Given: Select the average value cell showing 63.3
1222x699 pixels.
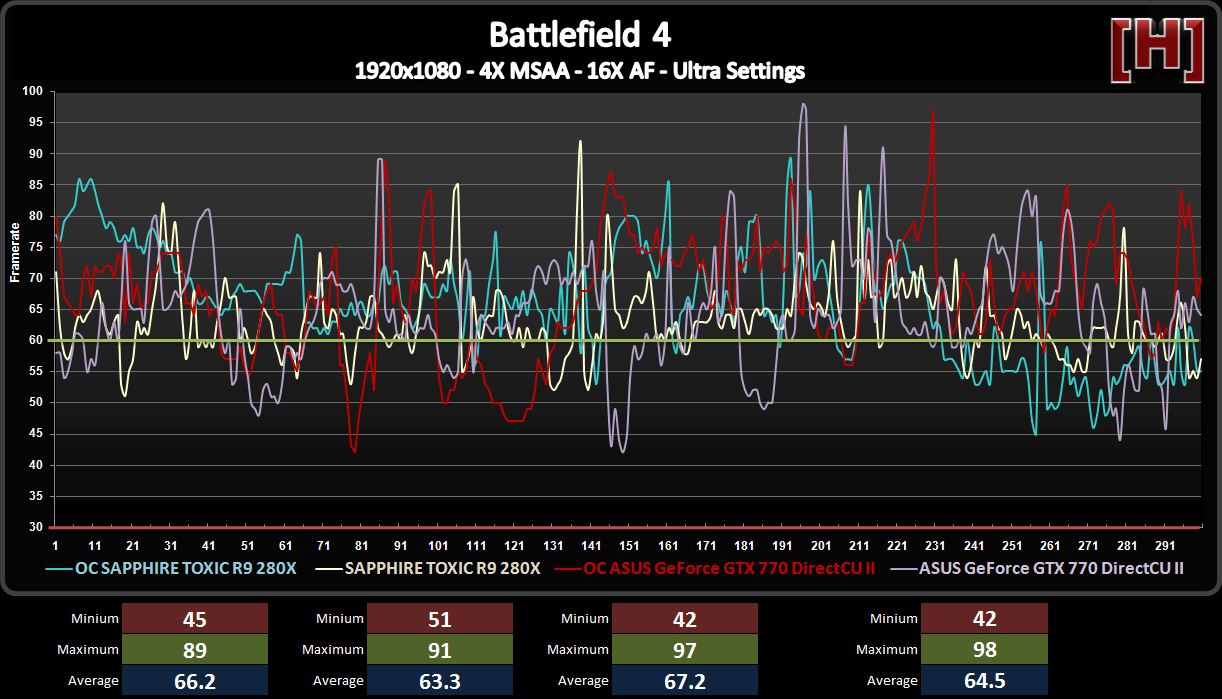Looking at the screenshot, I should (x=440, y=681).
